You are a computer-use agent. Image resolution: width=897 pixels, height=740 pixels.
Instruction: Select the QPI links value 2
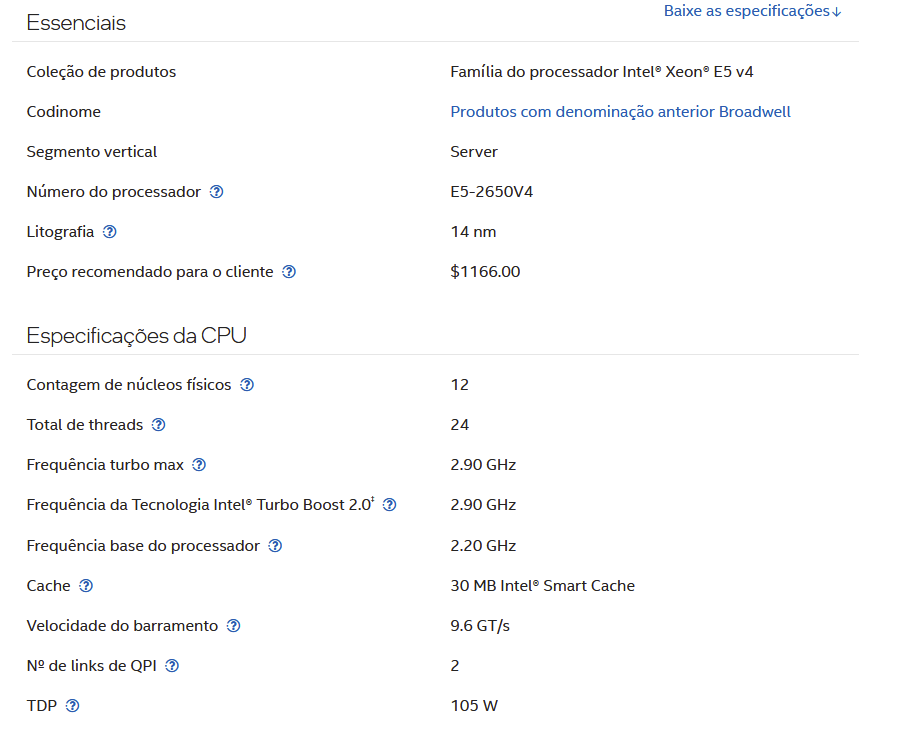(x=455, y=666)
